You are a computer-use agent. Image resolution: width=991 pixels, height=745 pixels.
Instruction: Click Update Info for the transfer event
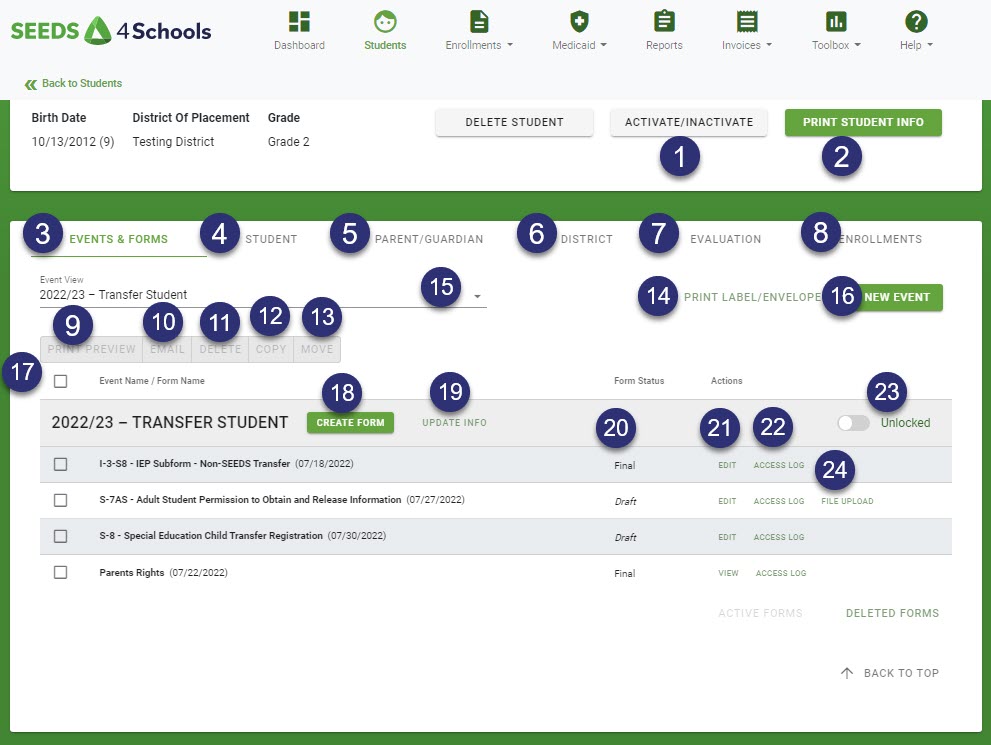[454, 423]
